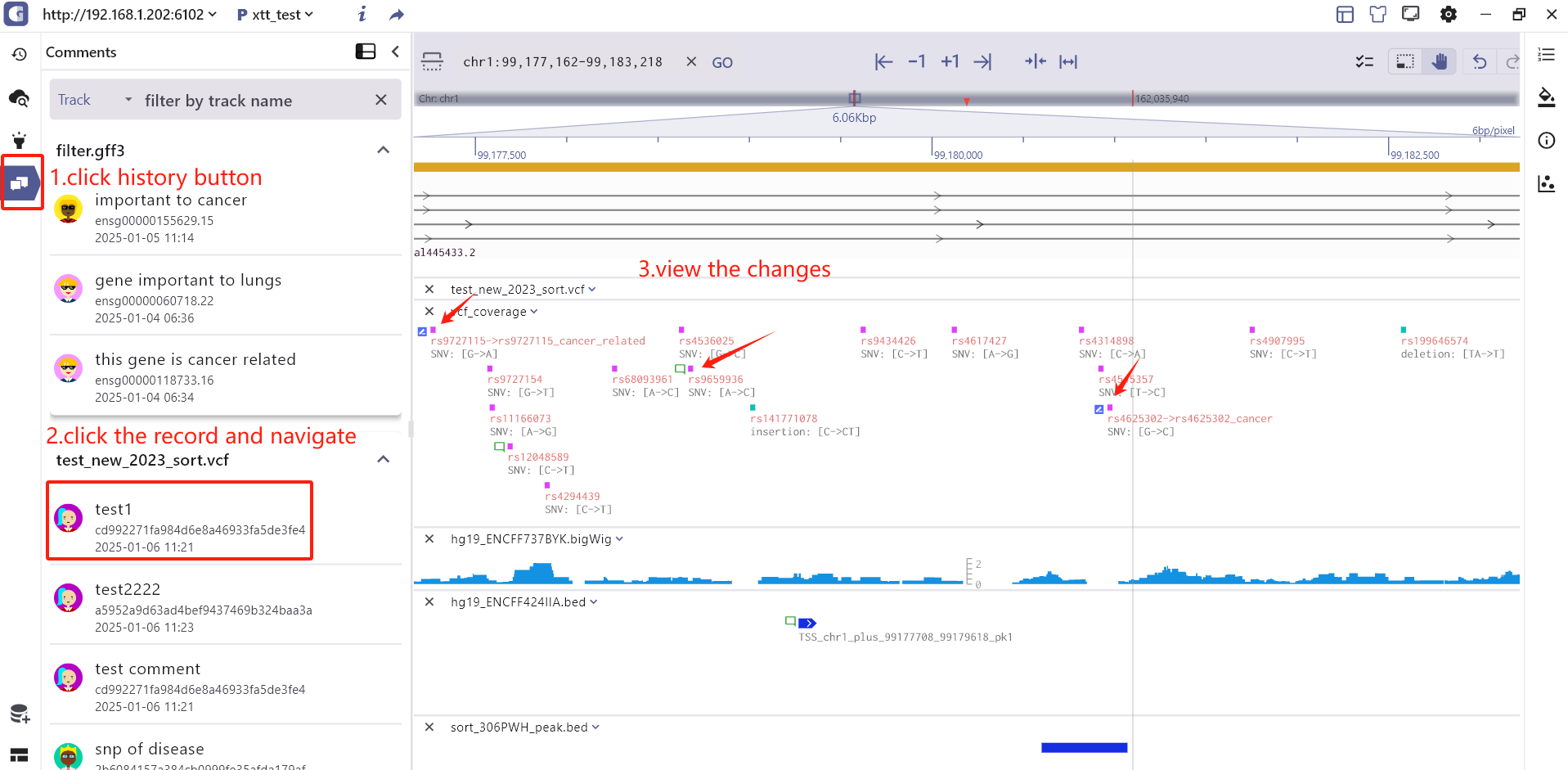
Task: Click the red triangle marker on chromosome bar
Action: [967, 101]
